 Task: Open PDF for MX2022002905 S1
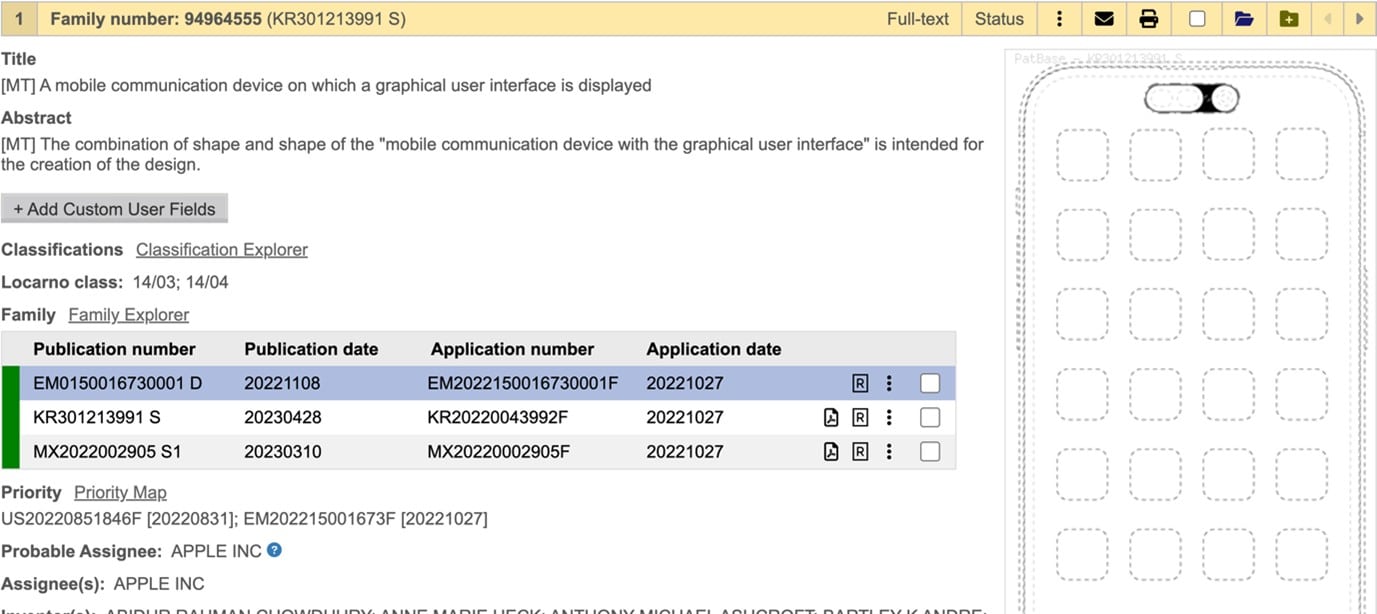830,452
